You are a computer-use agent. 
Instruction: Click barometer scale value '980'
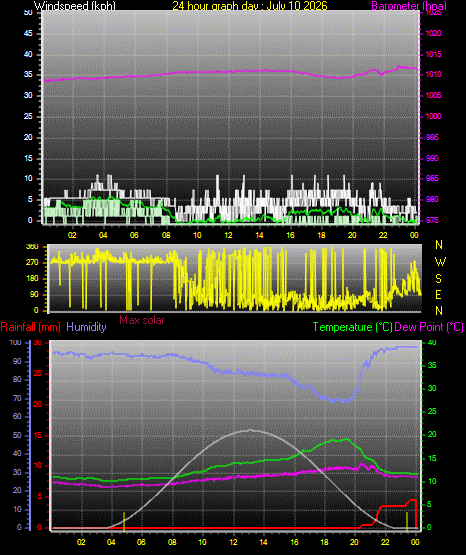click(432, 199)
